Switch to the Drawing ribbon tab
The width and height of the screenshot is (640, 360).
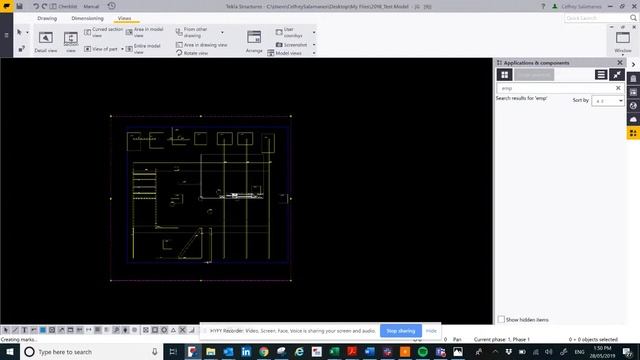(47, 18)
